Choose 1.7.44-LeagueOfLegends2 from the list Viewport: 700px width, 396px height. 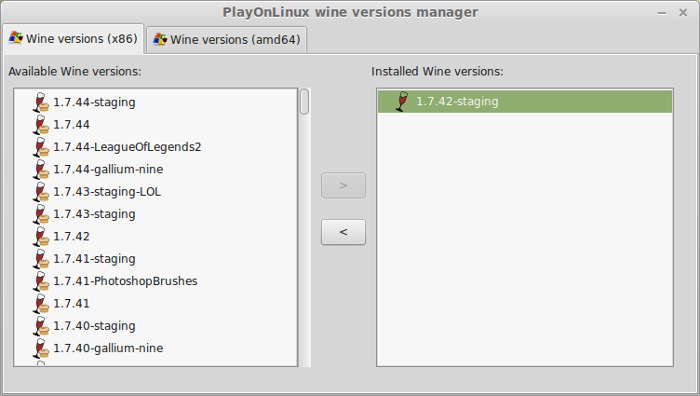tap(127, 147)
